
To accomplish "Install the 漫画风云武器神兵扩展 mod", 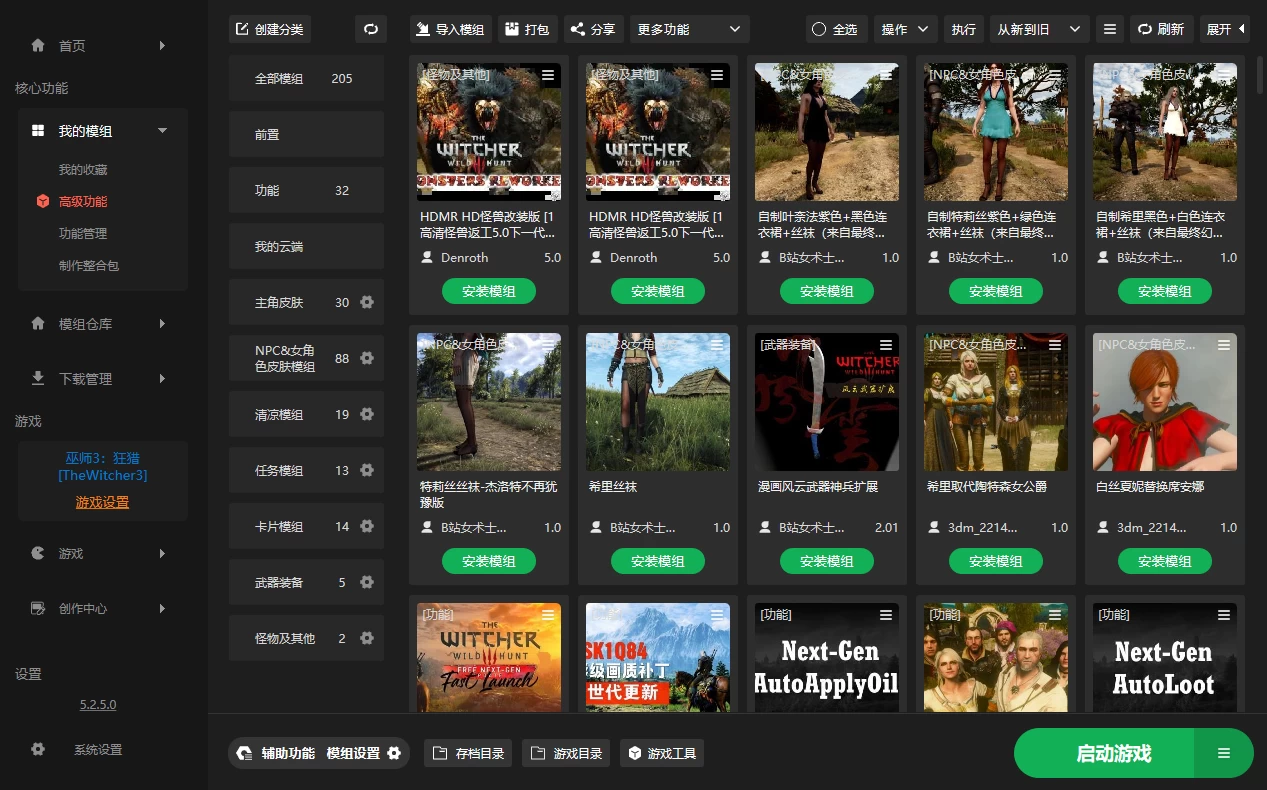I will pyautogui.click(x=827, y=561).
